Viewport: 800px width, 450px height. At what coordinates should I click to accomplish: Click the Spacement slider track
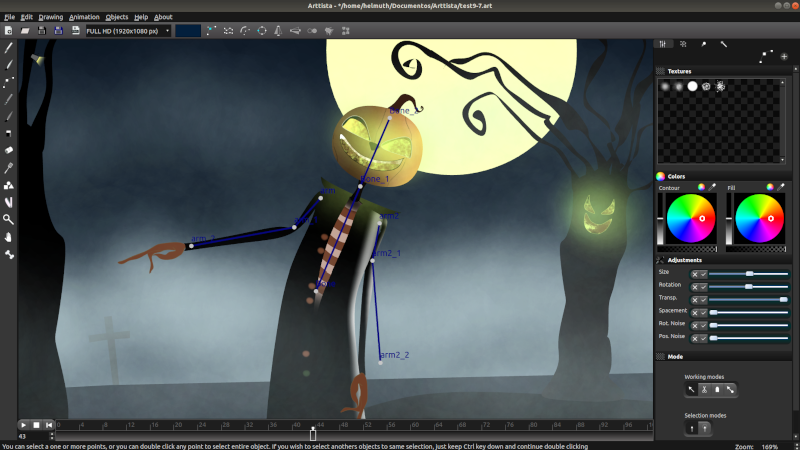pos(750,312)
